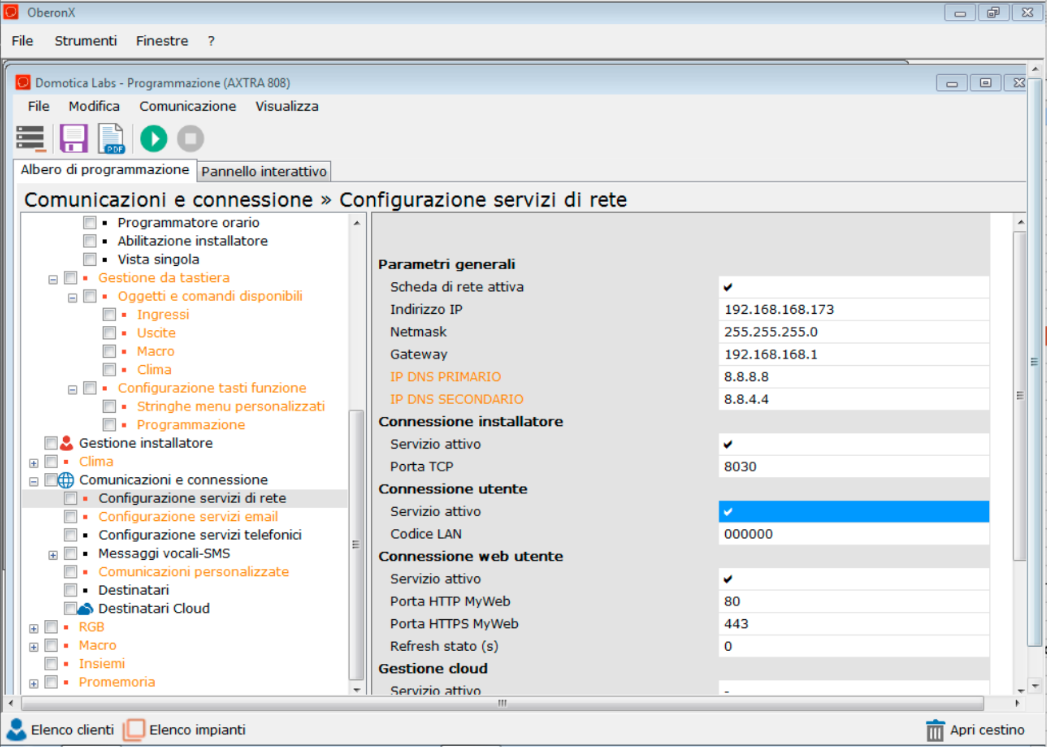Click the Indirizzo IP field 192.168.168.173

click(x=853, y=310)
